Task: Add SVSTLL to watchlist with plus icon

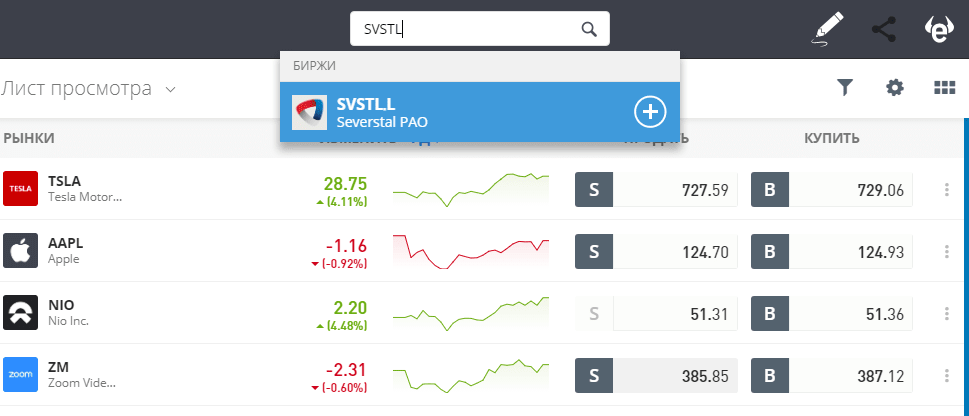Action: coord(650,112)
